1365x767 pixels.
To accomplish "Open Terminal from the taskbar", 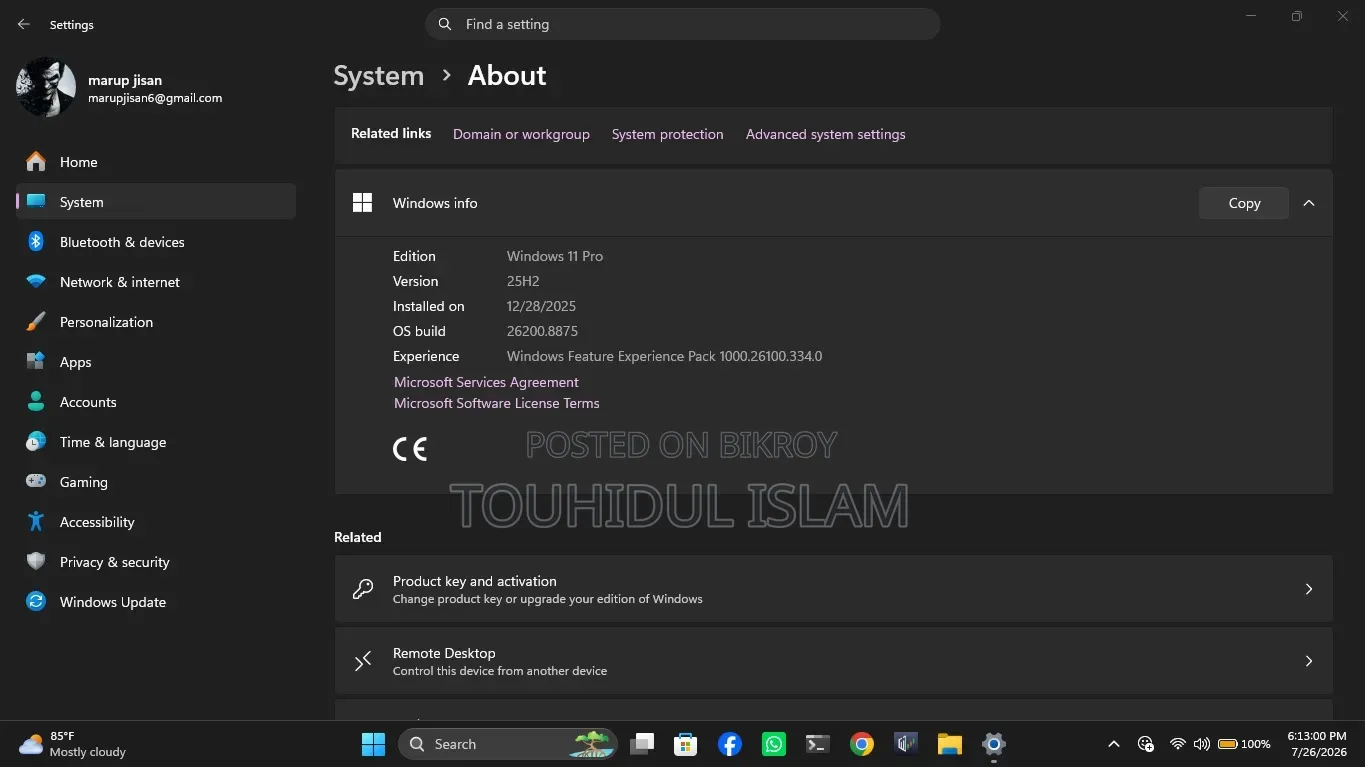I will (818, 744).
